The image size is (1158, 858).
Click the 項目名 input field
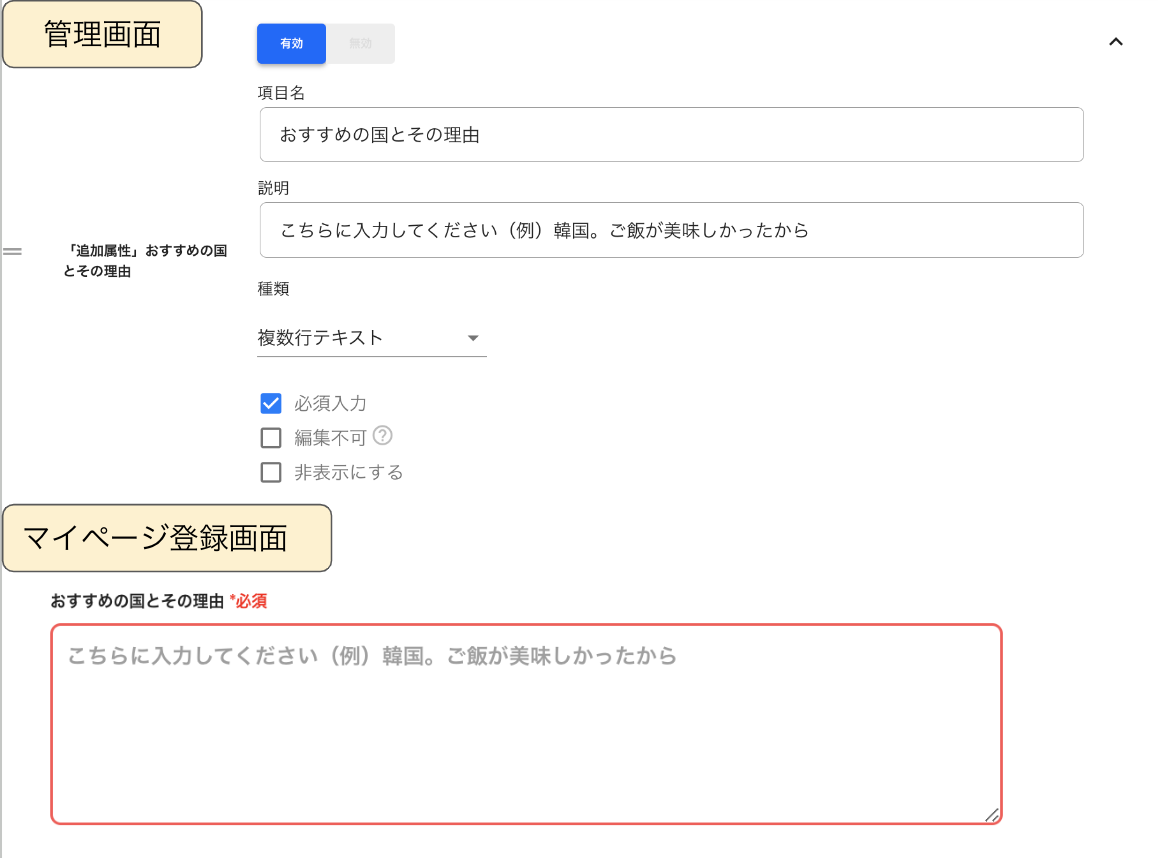(x=671, y=134)
